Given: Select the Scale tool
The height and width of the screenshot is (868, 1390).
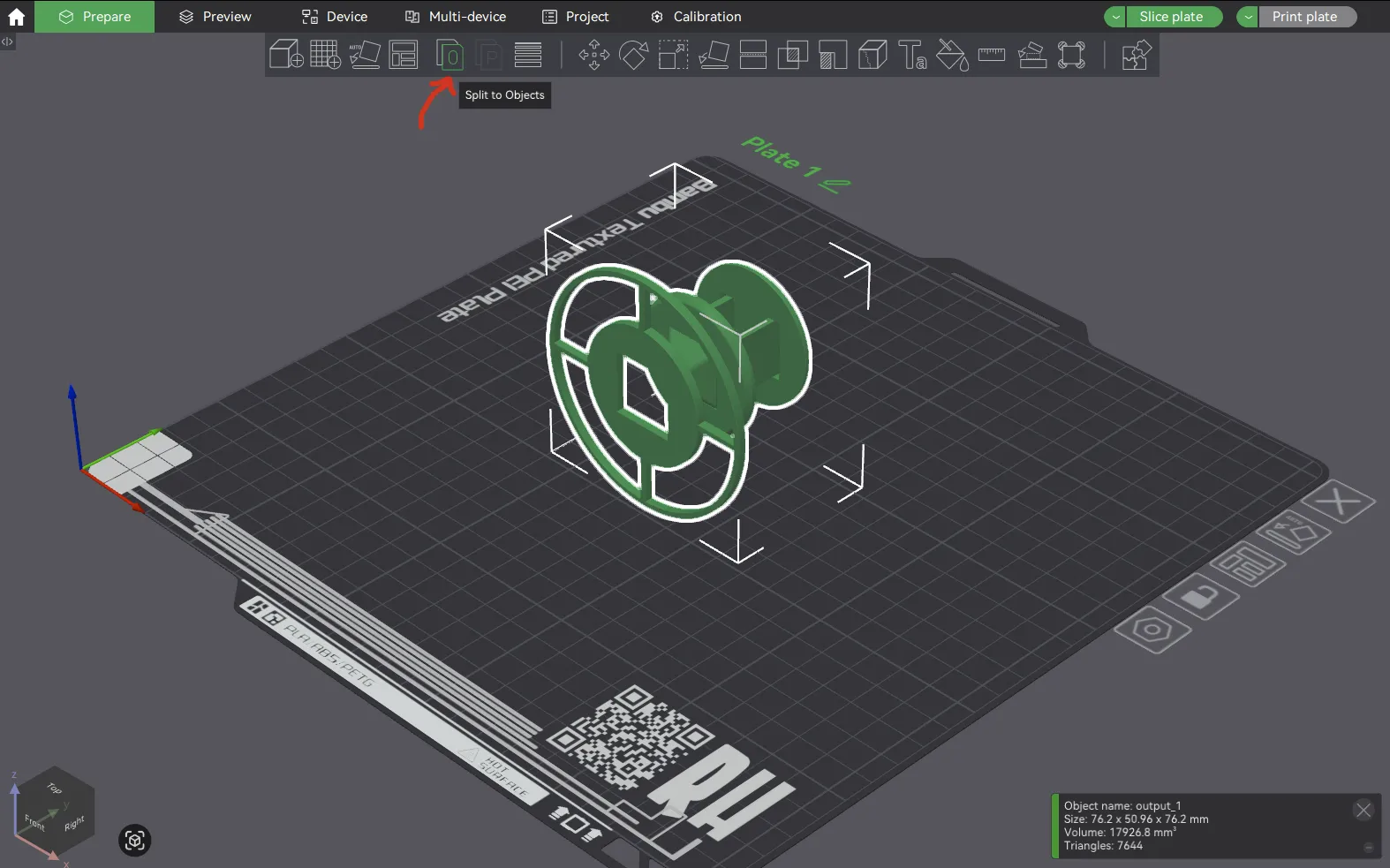Looking at the screenshot, I should [673, 55].
